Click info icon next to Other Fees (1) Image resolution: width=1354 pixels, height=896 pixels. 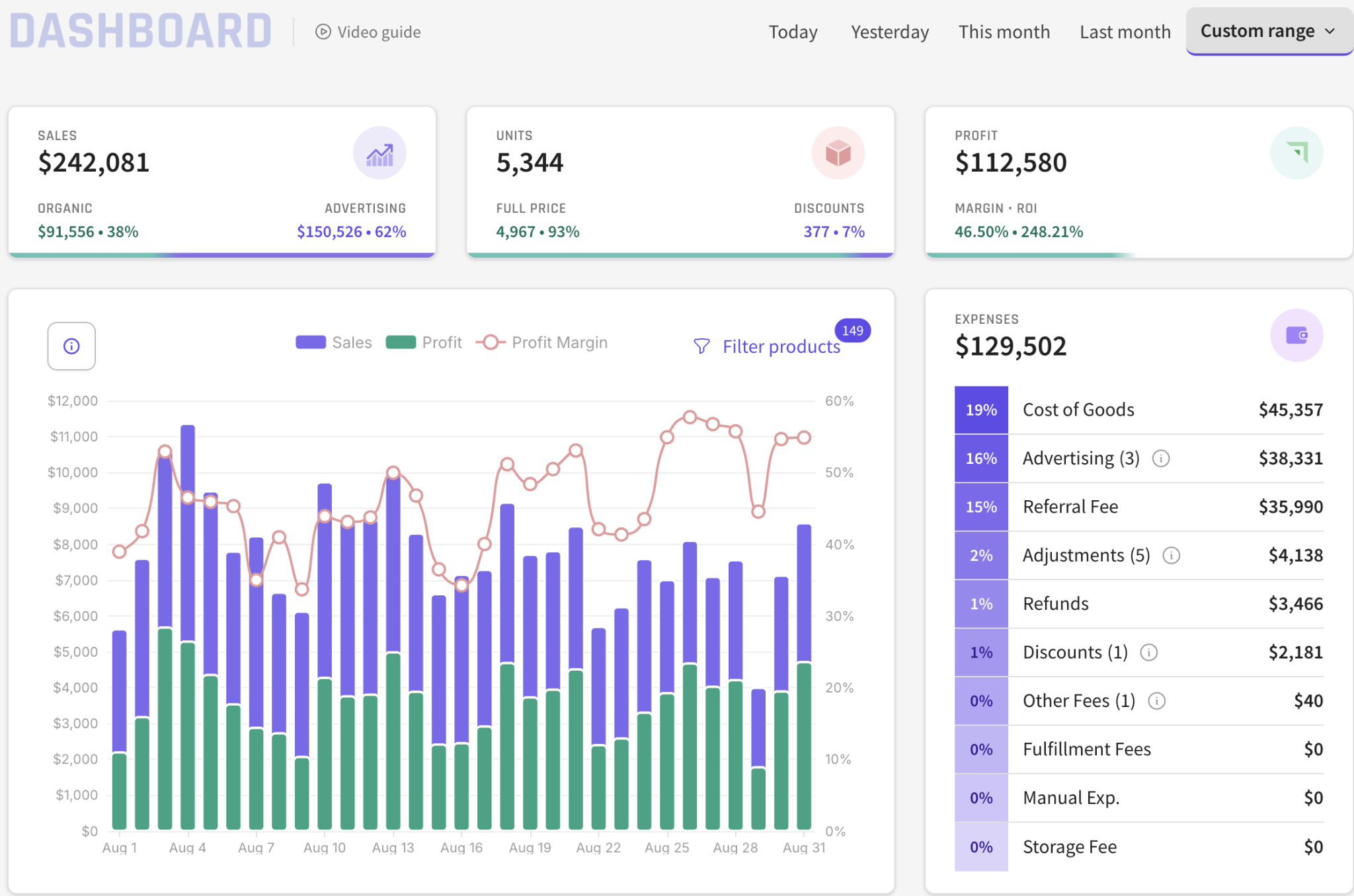pos(1156,701)
